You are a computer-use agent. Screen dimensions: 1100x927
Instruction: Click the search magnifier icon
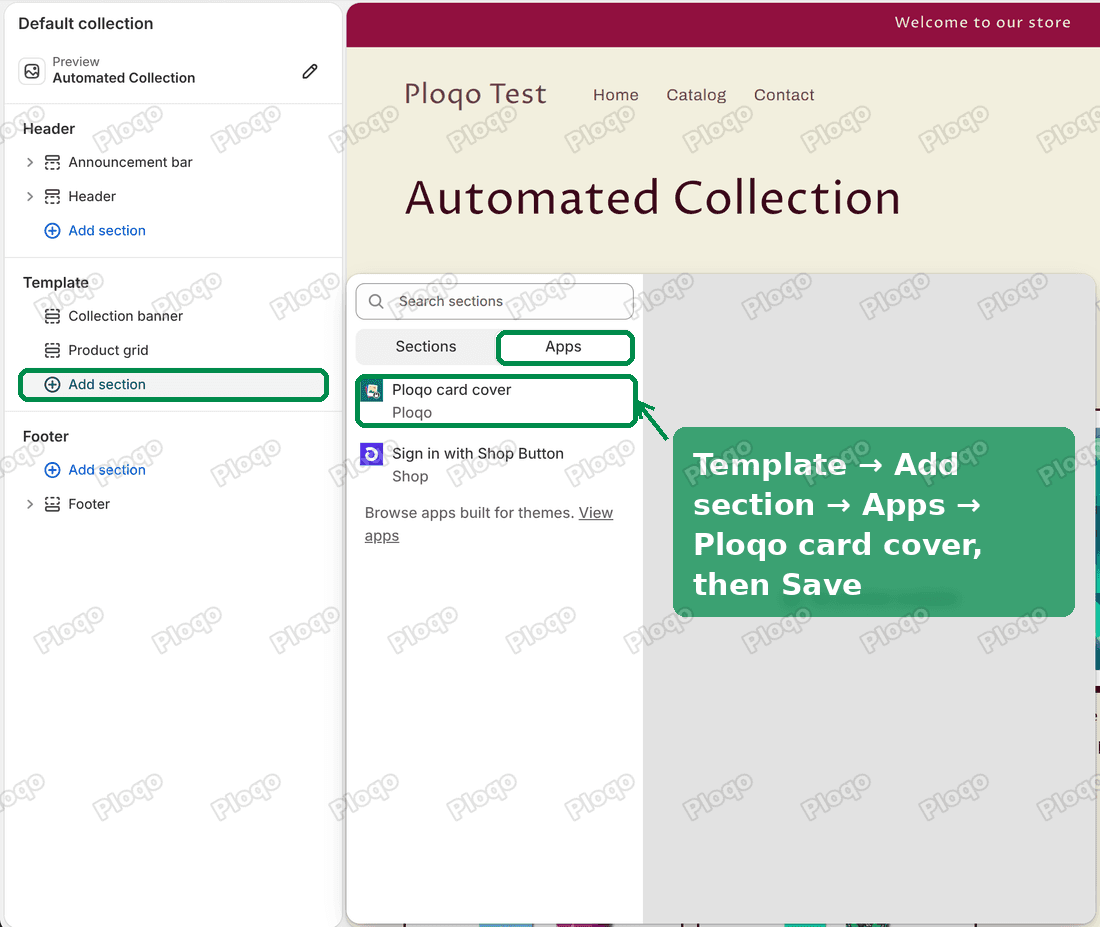tap(376, 301)
